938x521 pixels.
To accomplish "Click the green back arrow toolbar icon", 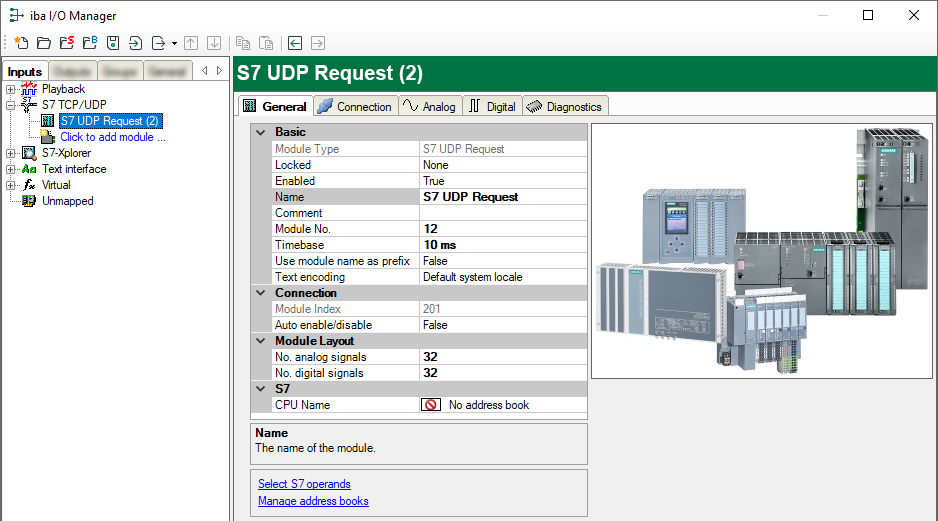I will [295, 43].
